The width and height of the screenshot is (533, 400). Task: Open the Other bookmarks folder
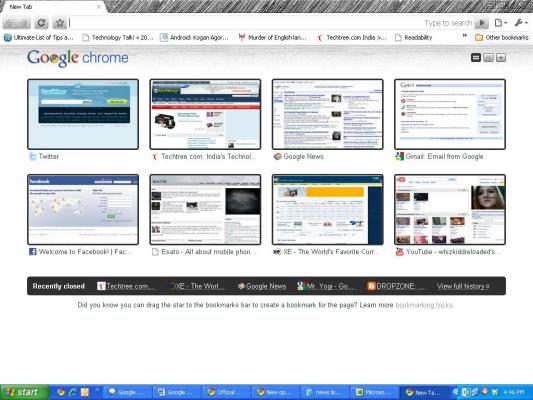click(502, 37)
